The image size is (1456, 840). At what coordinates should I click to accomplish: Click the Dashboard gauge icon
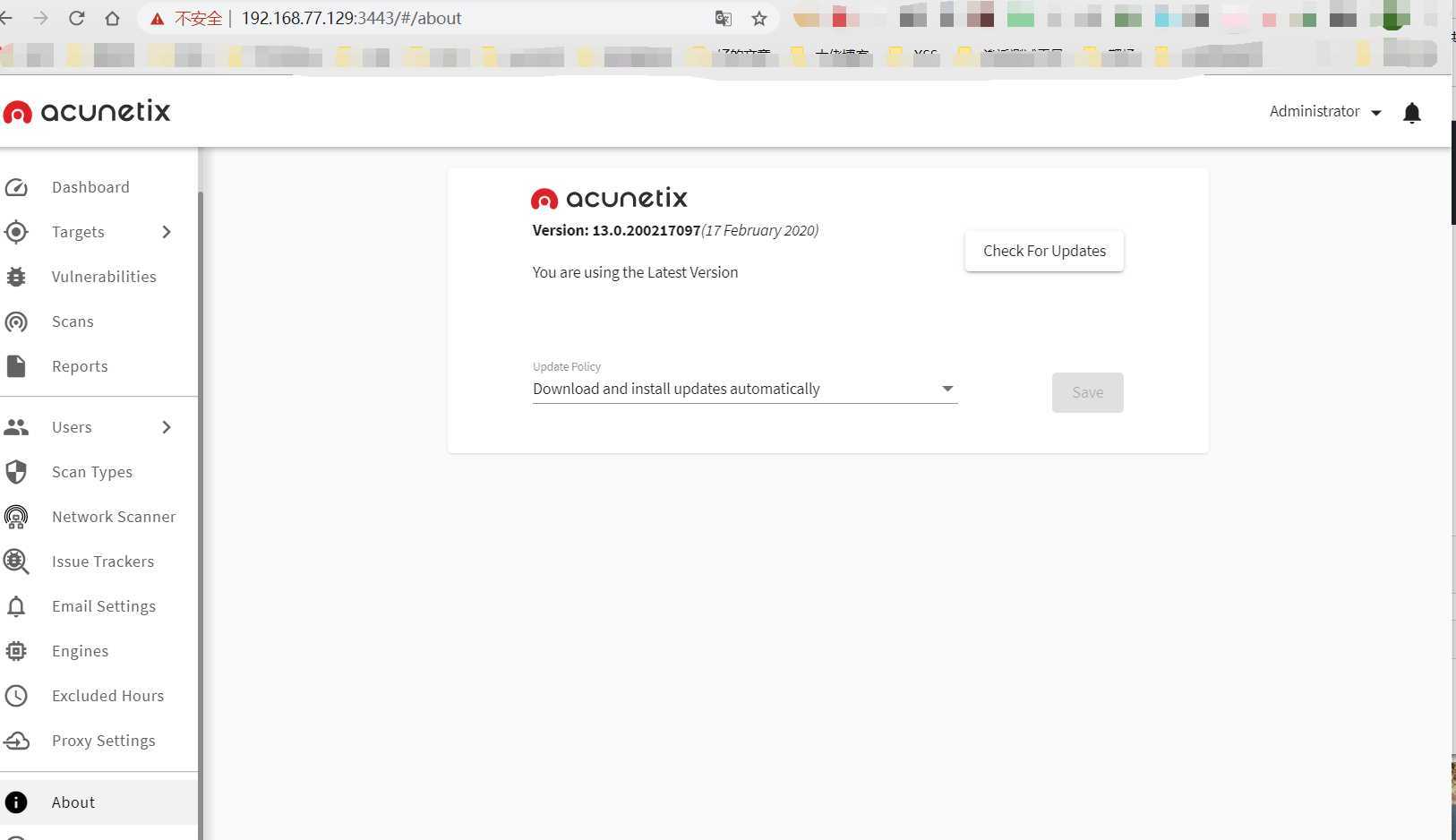click(16, 187)
